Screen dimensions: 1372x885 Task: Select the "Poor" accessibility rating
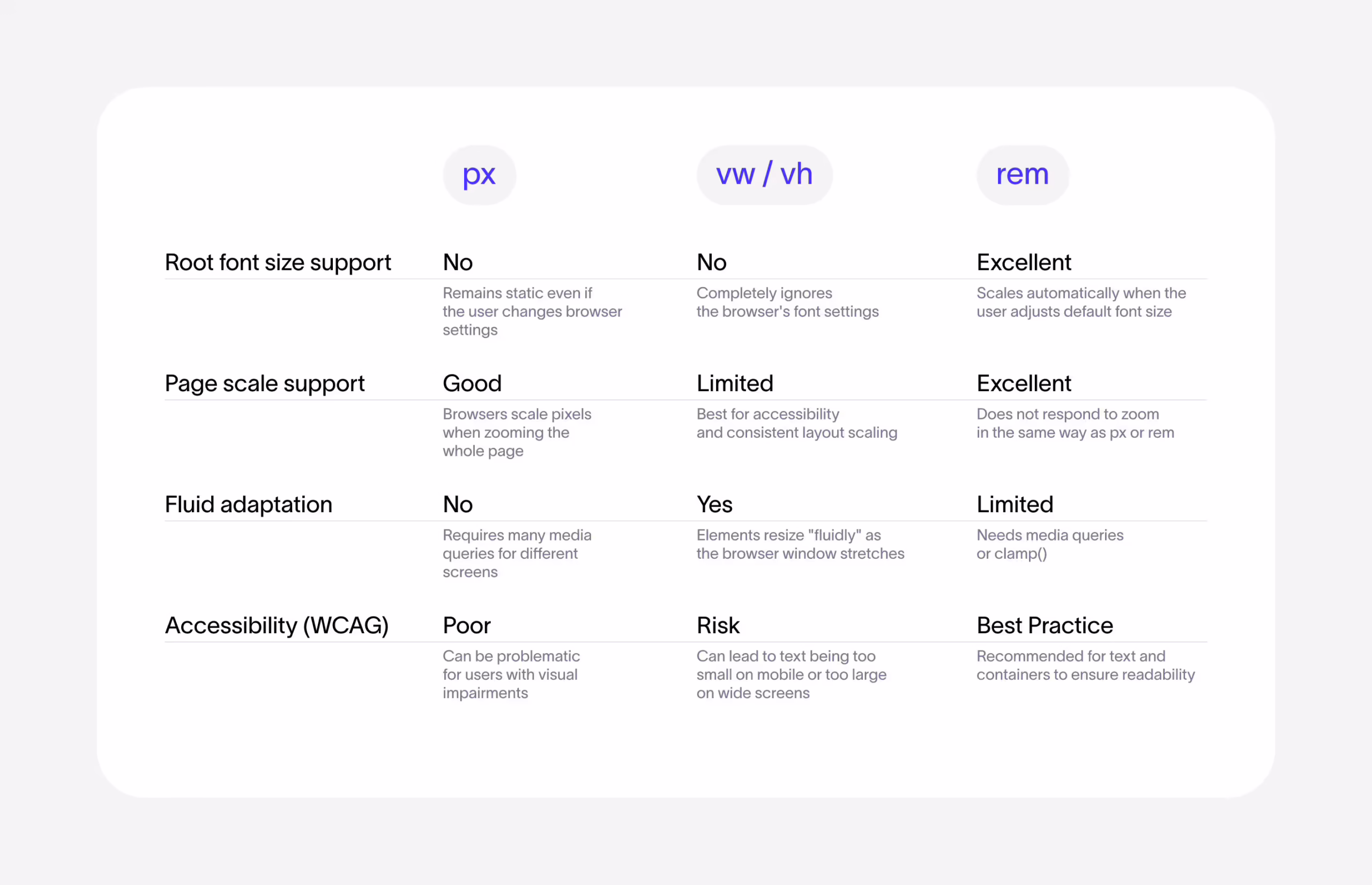coord(467,625)
